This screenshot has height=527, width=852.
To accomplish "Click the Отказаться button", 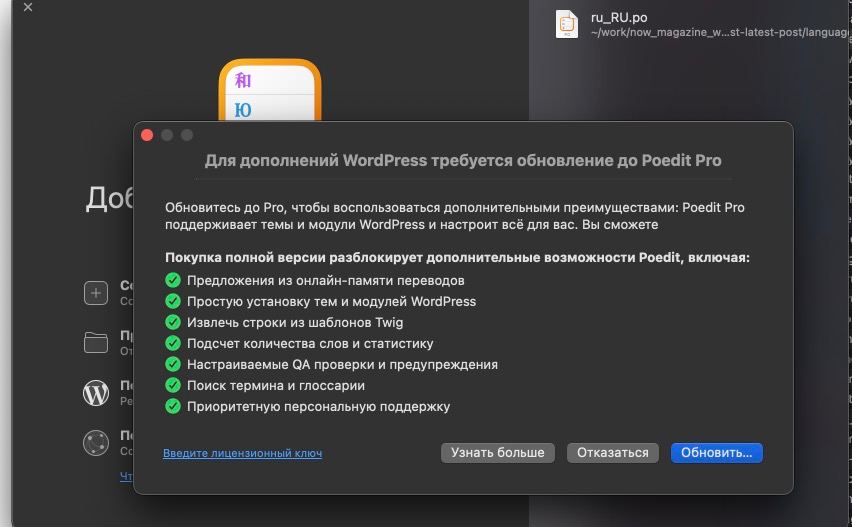I will (612, 453).
